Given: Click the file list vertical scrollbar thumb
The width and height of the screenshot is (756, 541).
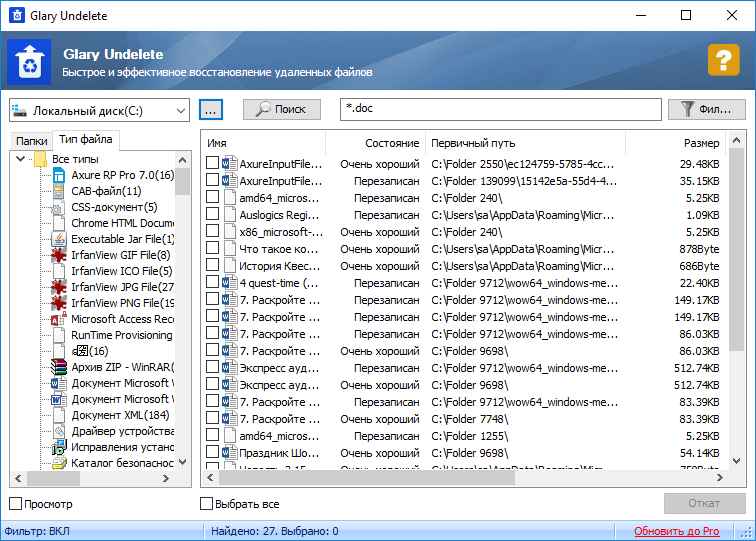Looking at the screenshot, I should (x=736, y=249).
